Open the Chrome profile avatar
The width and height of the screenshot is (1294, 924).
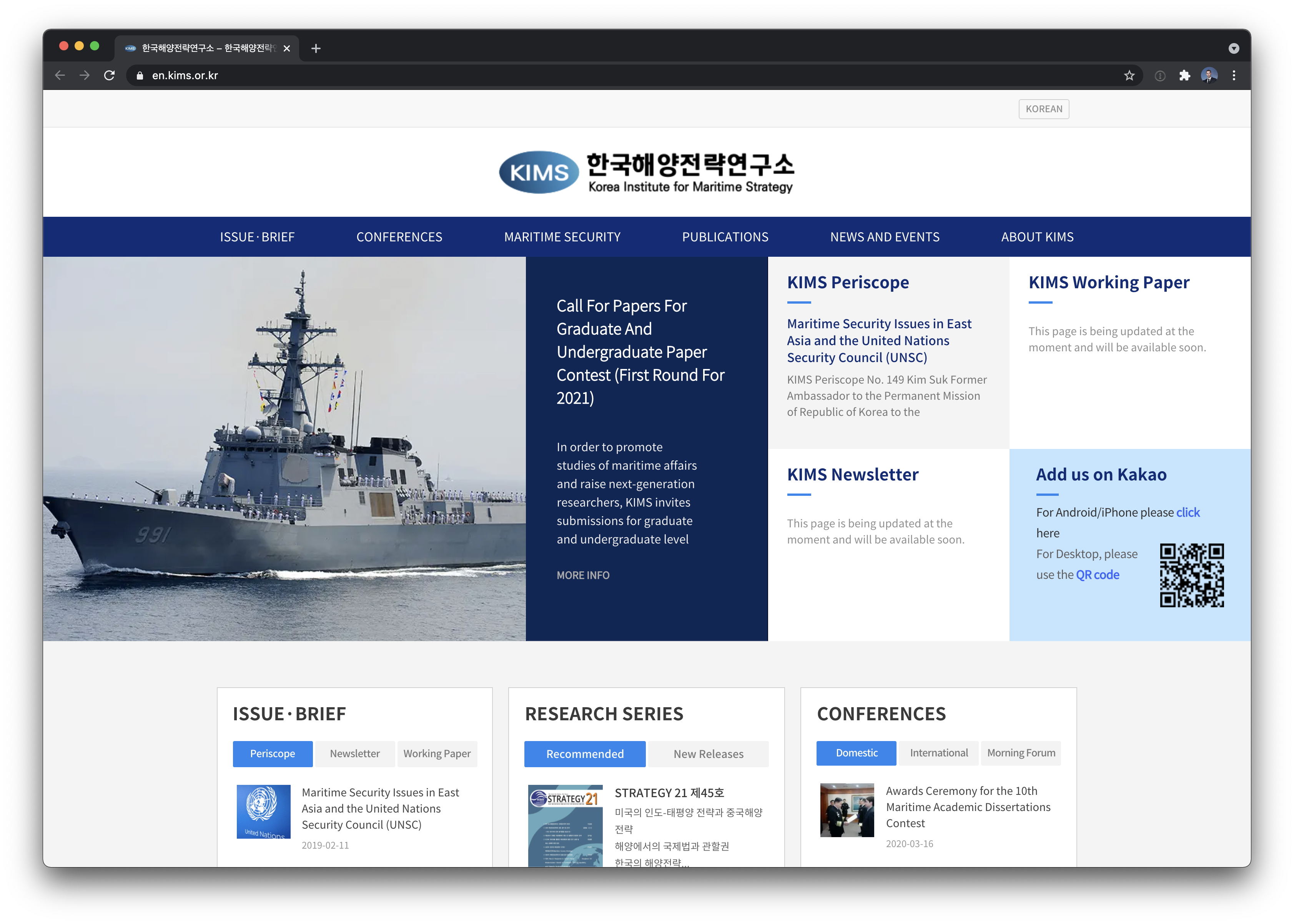click(x=1209, y=76)
